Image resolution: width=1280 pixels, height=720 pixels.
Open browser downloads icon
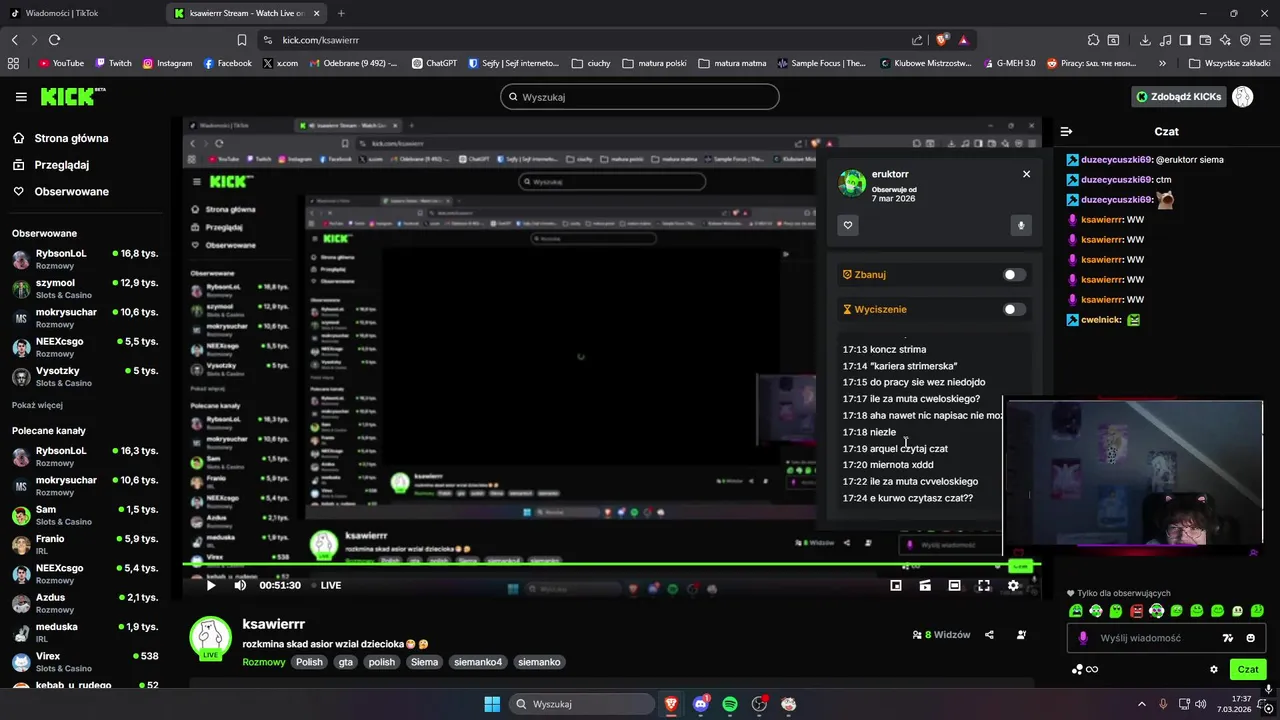click(x=1145, y=40)
